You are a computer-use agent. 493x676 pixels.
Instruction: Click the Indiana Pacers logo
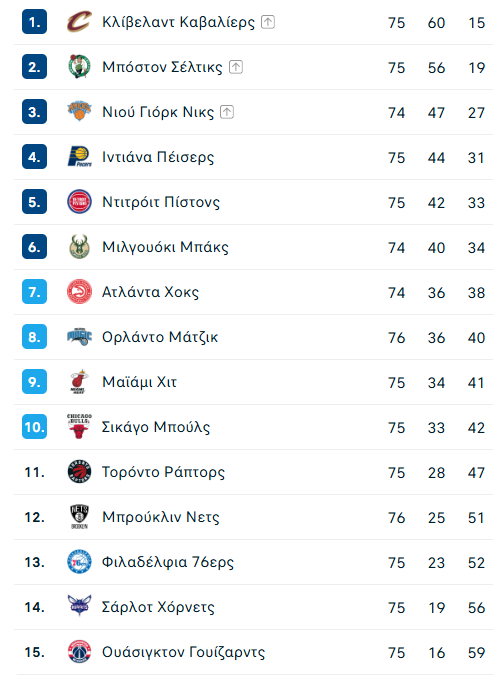79,157
